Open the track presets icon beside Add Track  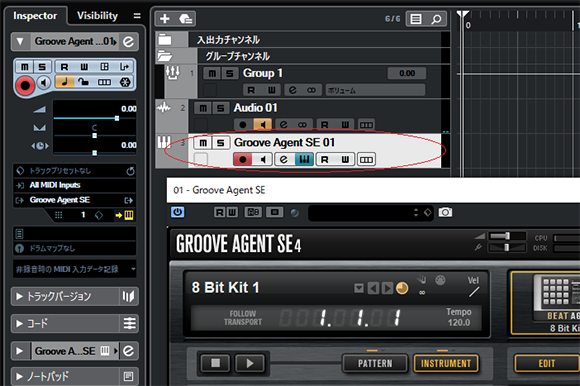tap(186, 18)
